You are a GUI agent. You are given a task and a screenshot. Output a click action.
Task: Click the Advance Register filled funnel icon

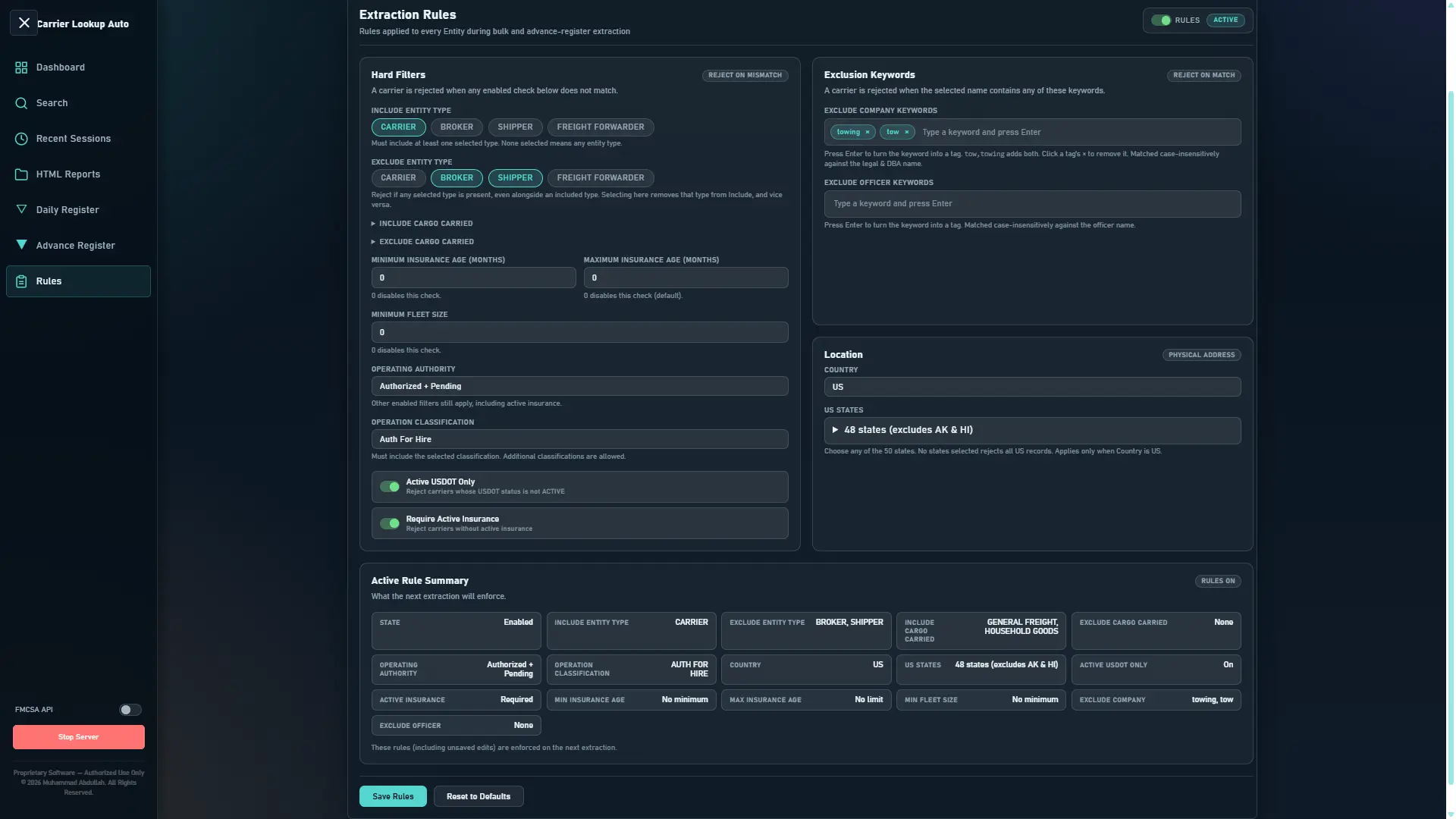tap(21, 245)
